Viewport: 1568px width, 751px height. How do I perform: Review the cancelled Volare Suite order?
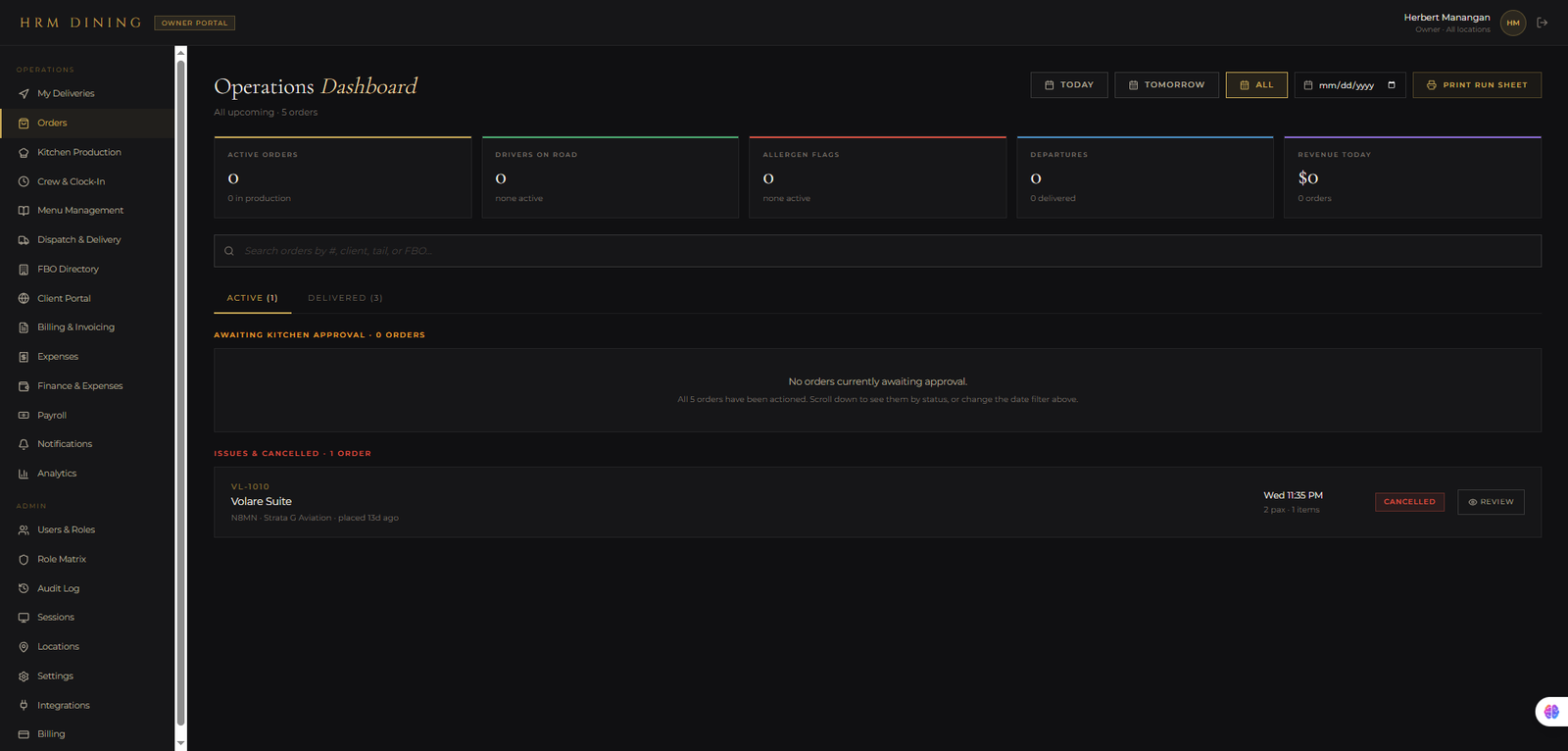pyautogui.click(x=1491, y=502)
